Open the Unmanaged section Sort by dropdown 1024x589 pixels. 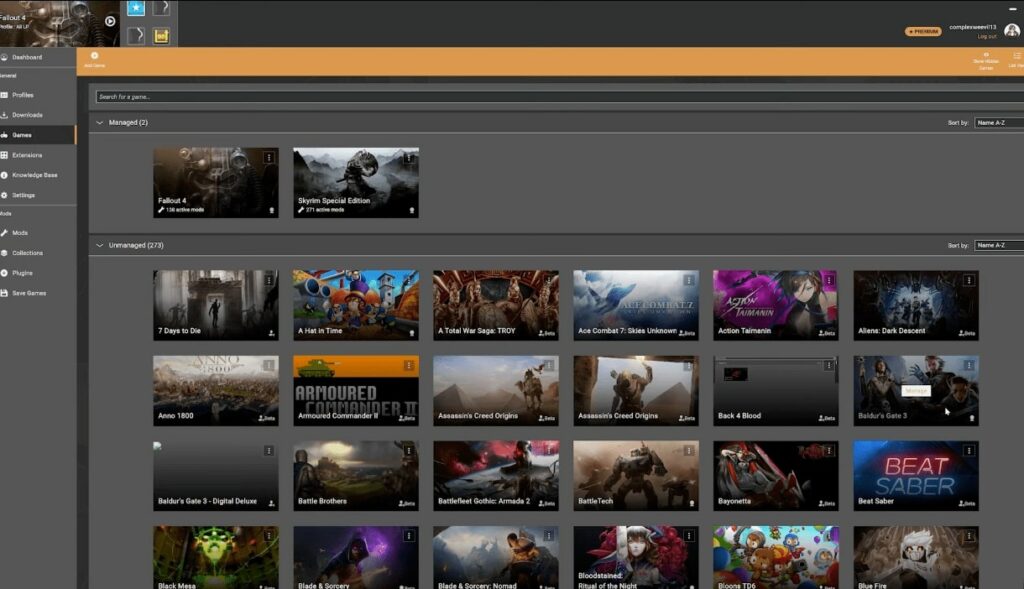pos(998,245)
